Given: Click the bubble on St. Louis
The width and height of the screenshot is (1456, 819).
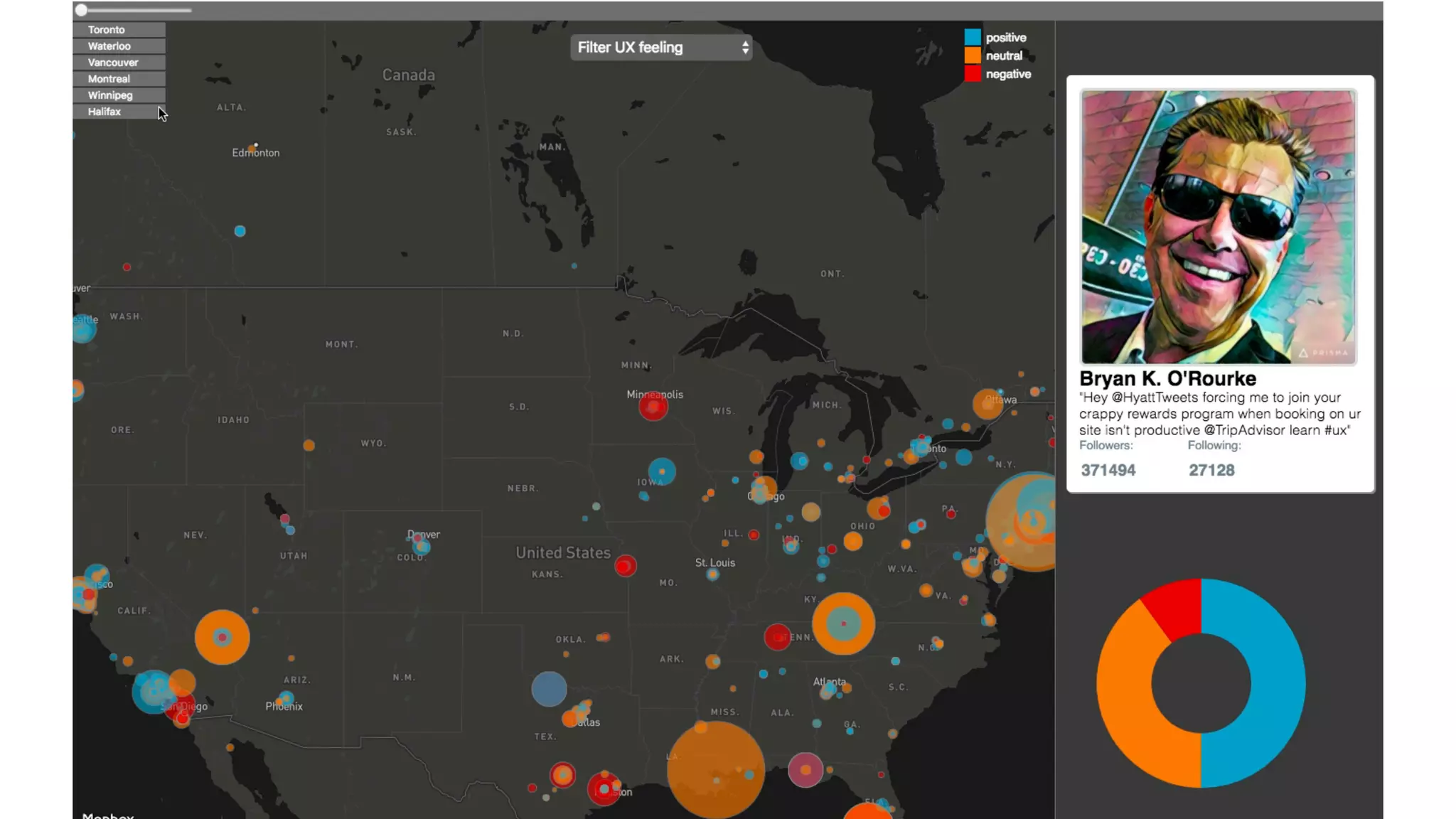Looking at the screenshot, I should 712,574.
